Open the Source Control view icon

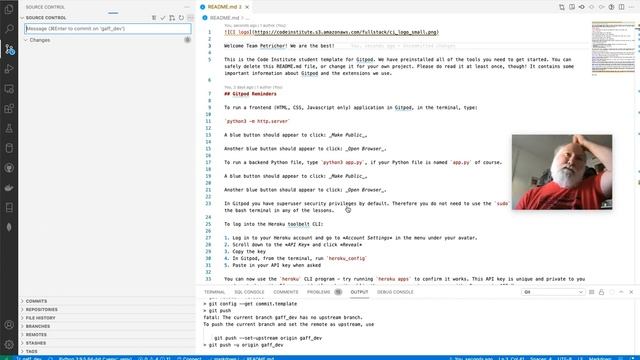click(x=9, y=49)
